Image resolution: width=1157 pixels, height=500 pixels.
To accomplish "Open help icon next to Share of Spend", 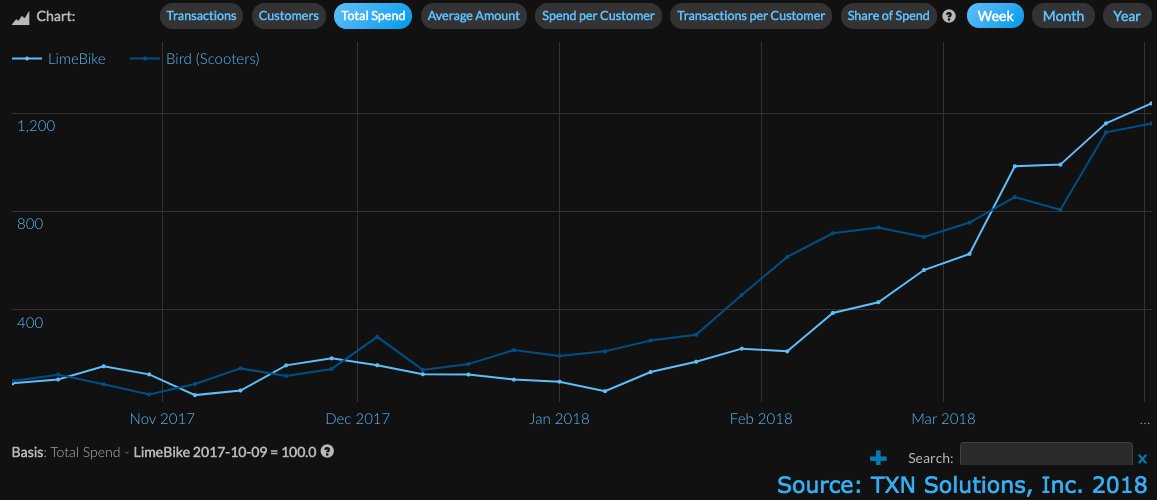I will click(949, 15).
